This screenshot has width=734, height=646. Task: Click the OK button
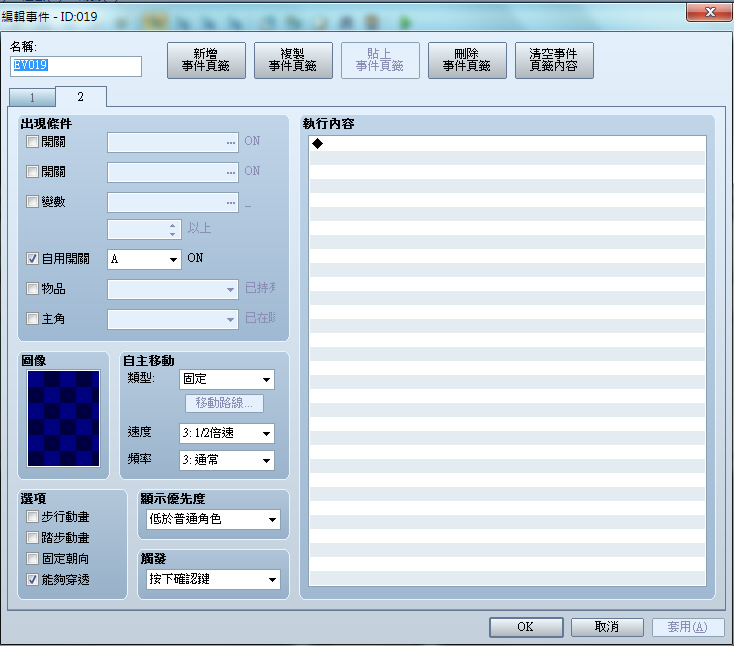526,627
